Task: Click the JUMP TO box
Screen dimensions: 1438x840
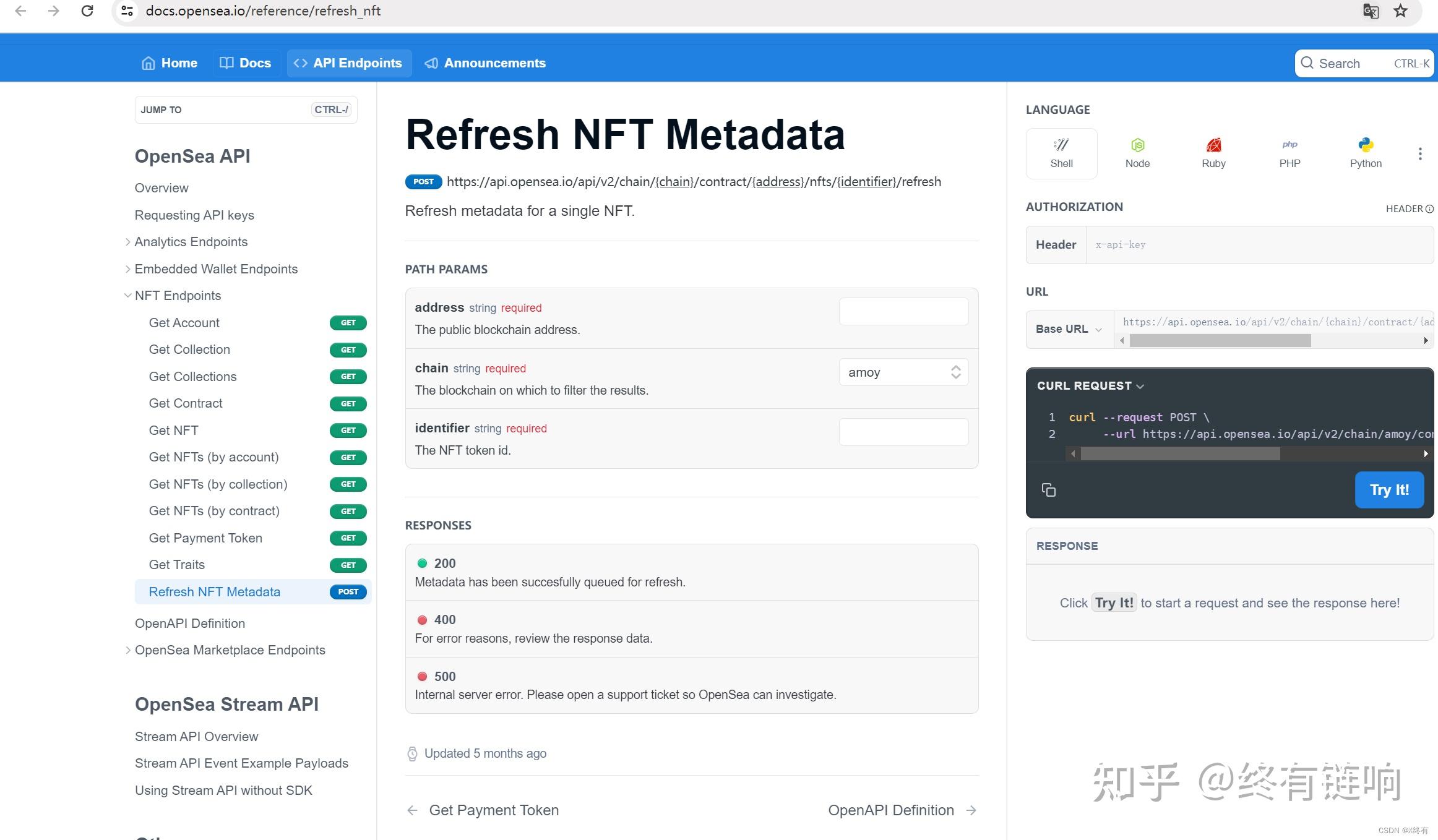Action: [246, 110]
